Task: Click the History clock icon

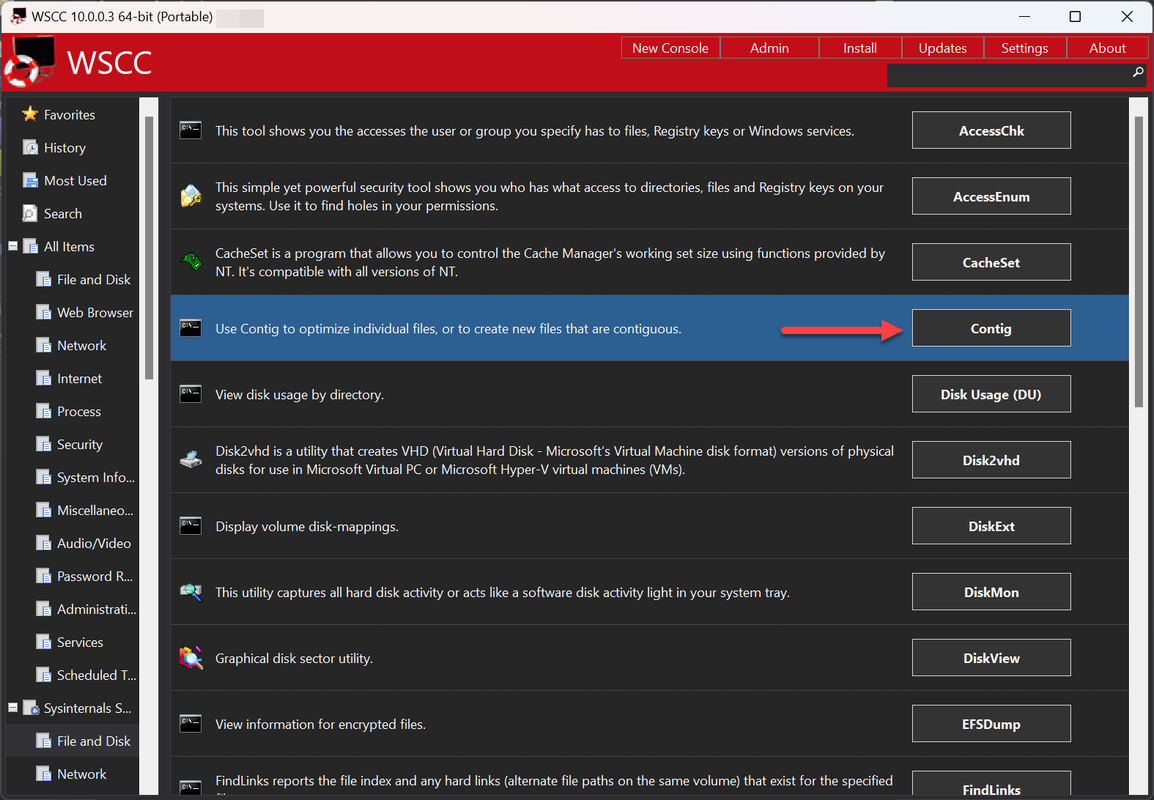Action: click(30, 147)
